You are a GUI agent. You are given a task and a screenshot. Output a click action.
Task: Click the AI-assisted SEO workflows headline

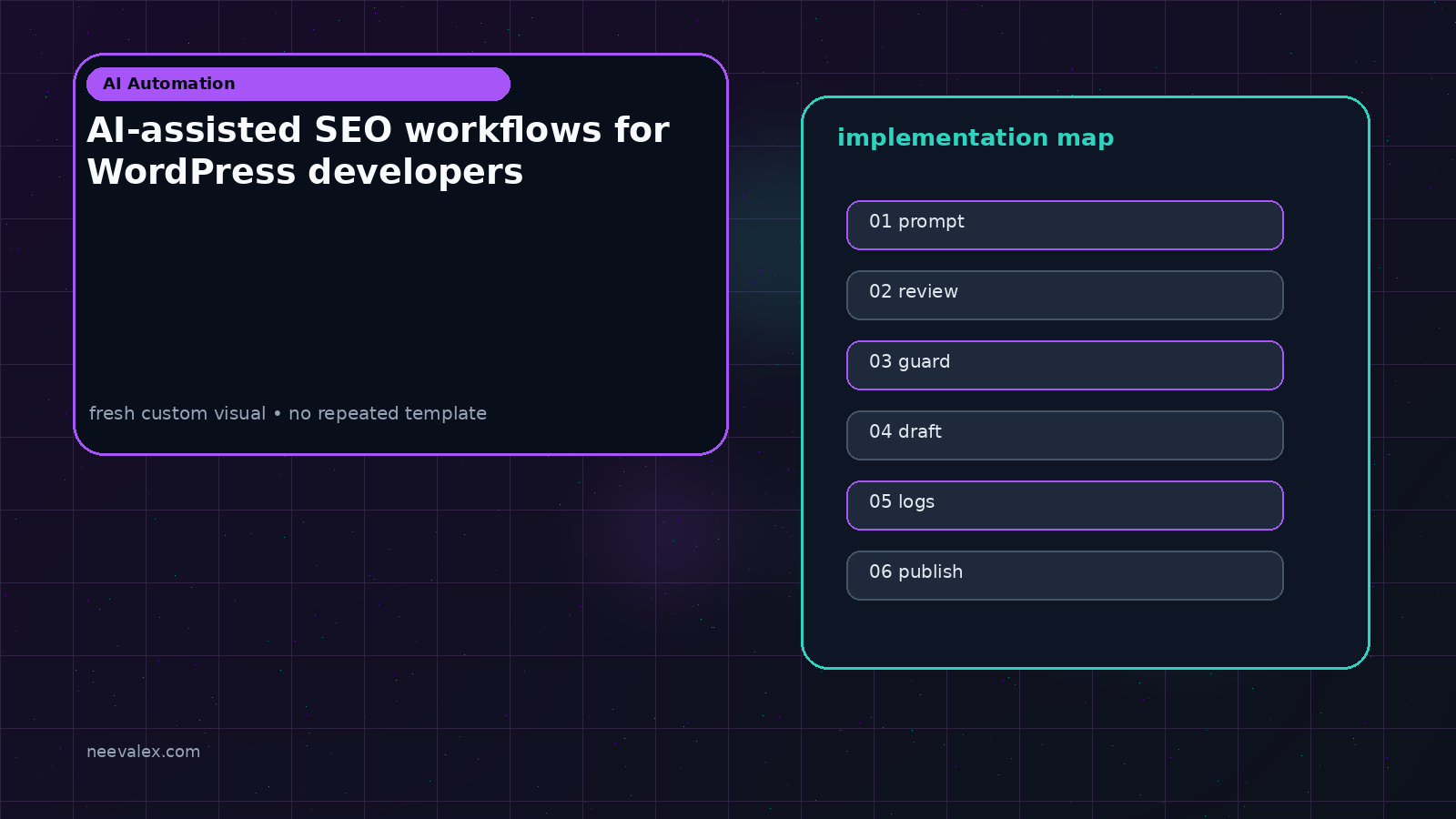(378, 151)
